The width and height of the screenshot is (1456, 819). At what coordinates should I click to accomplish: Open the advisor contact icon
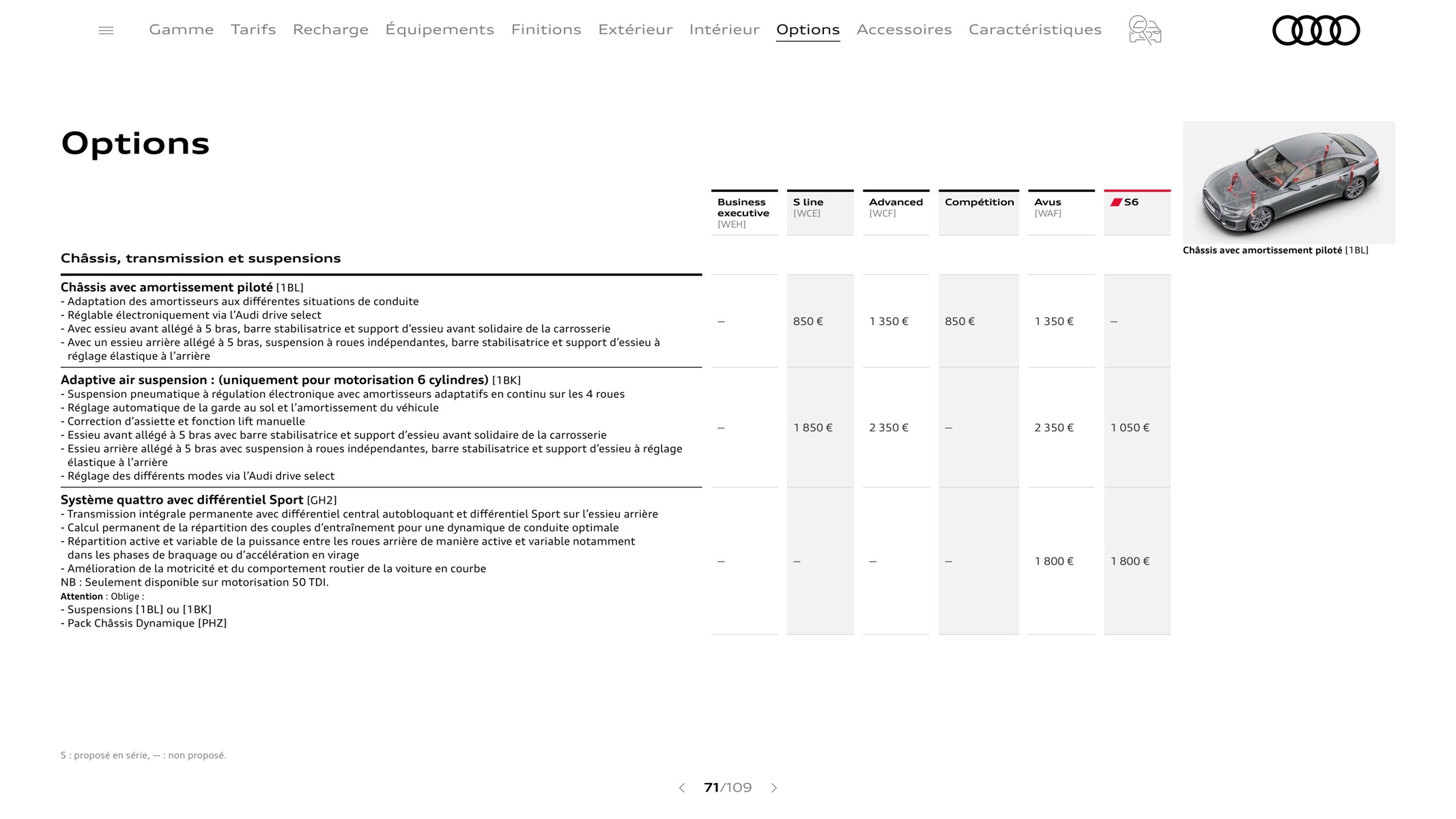pyautogui.click(x=1145, y=30)
